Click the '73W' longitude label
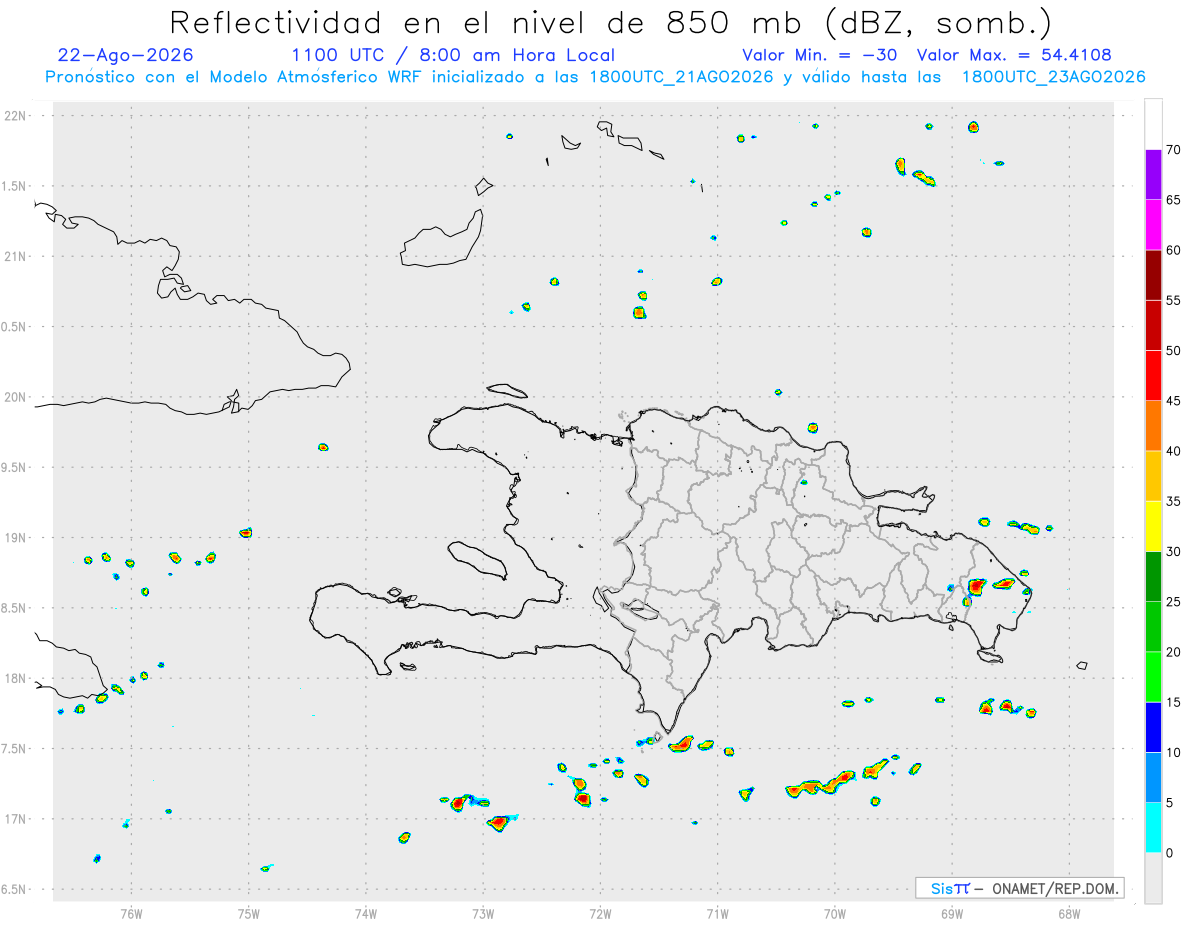The image size is (1200, 927). pos(483,913)
